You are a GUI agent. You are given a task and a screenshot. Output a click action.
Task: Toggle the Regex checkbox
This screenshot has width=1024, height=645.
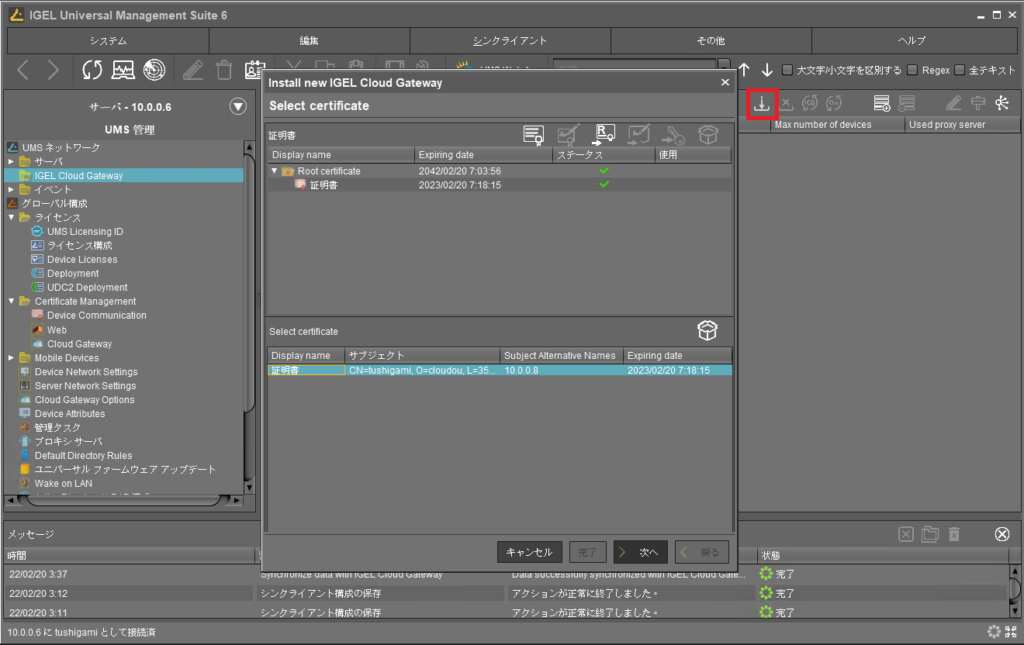tap(913, 70)
